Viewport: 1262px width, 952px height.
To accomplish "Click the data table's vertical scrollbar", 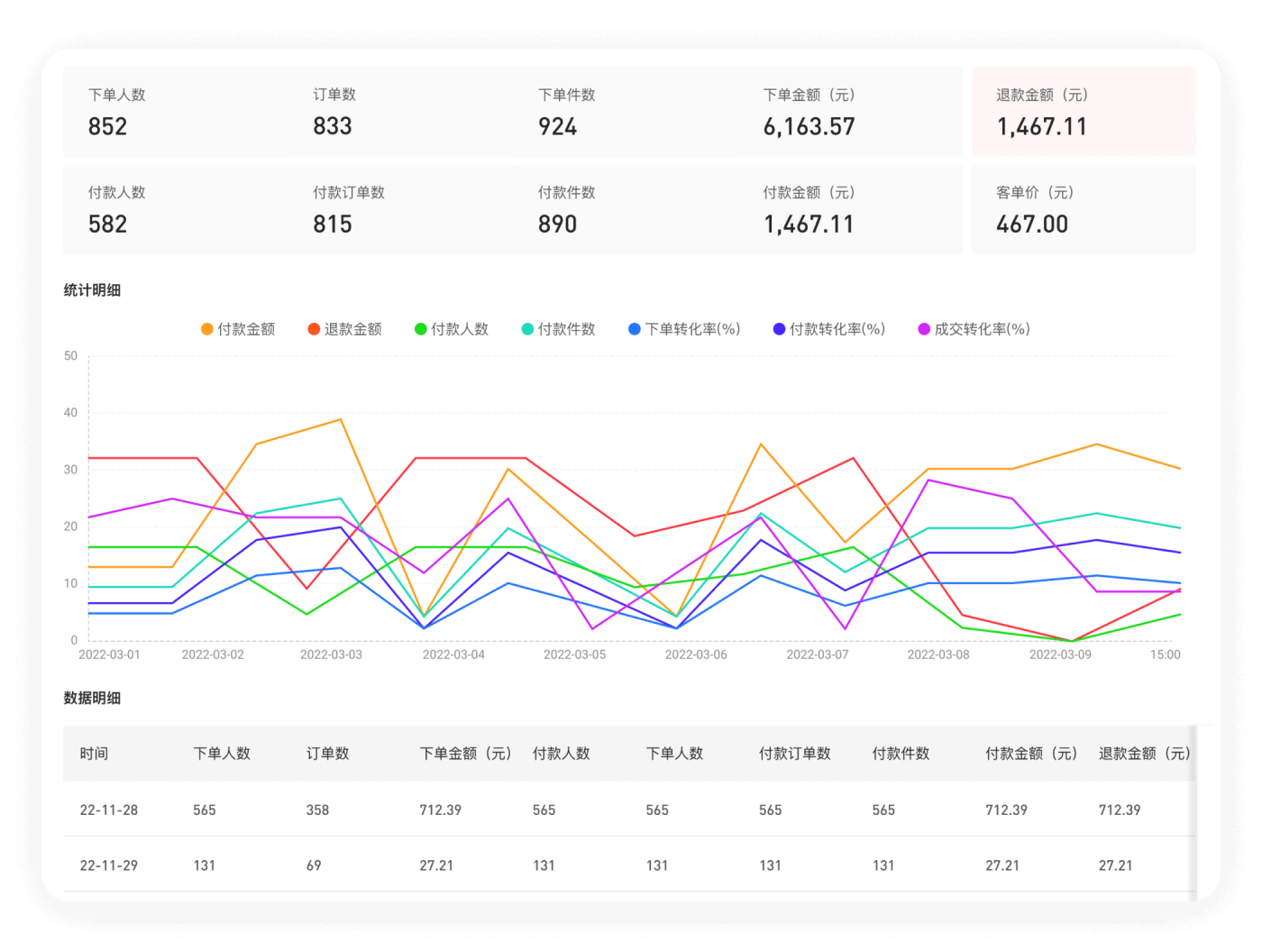I will tap(1193, 811).
